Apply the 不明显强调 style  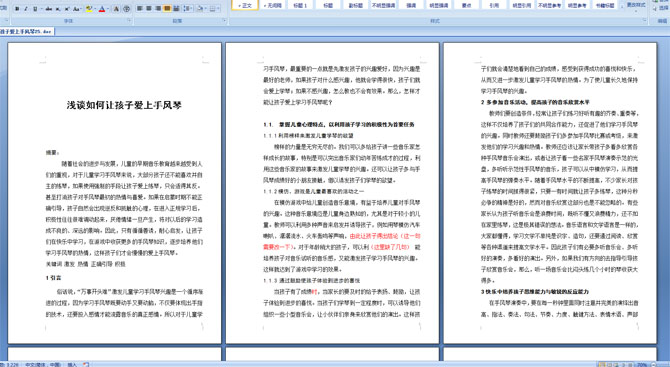click(383, 5)
